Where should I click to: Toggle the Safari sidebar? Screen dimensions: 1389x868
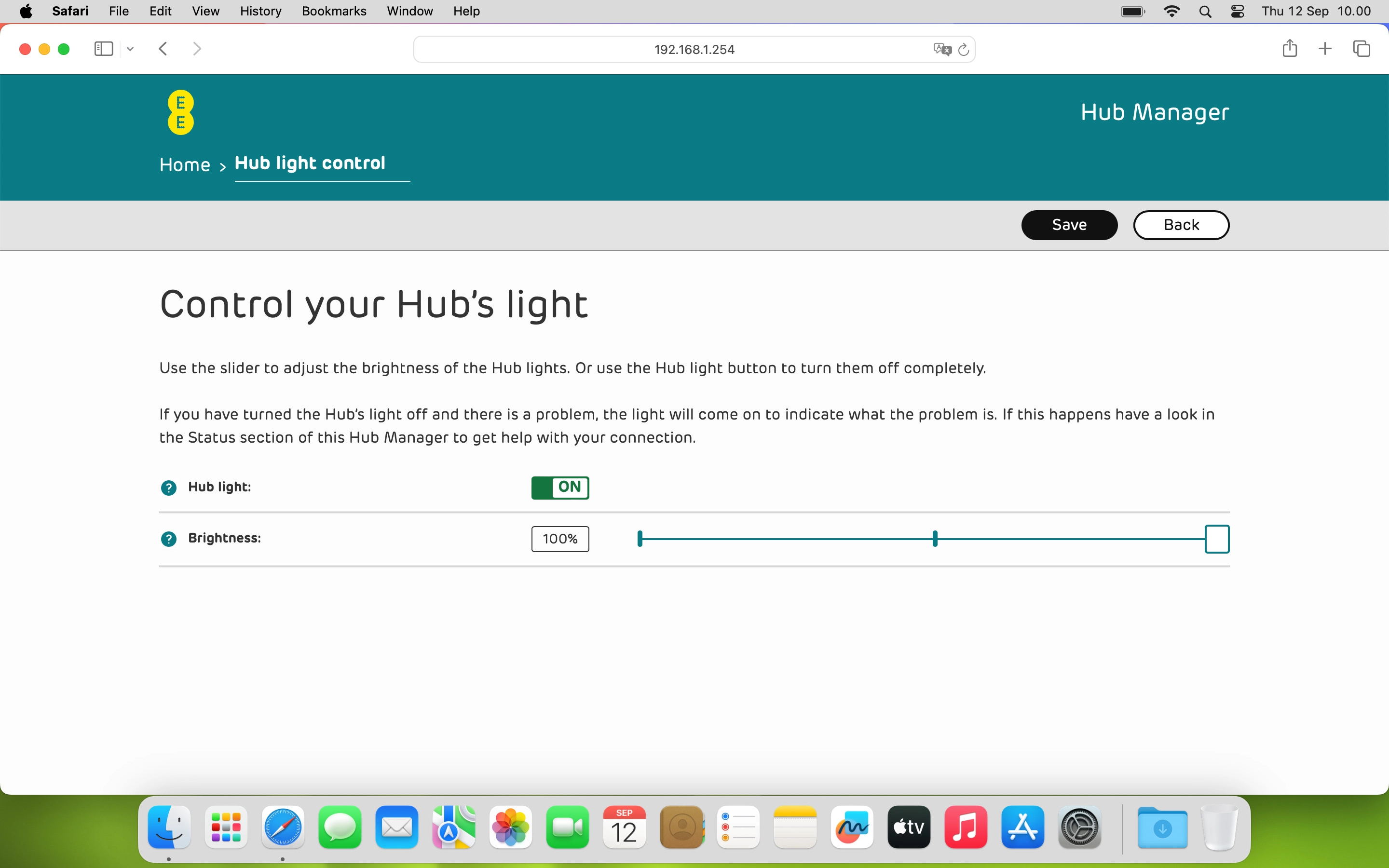click(x=103, y=49)
